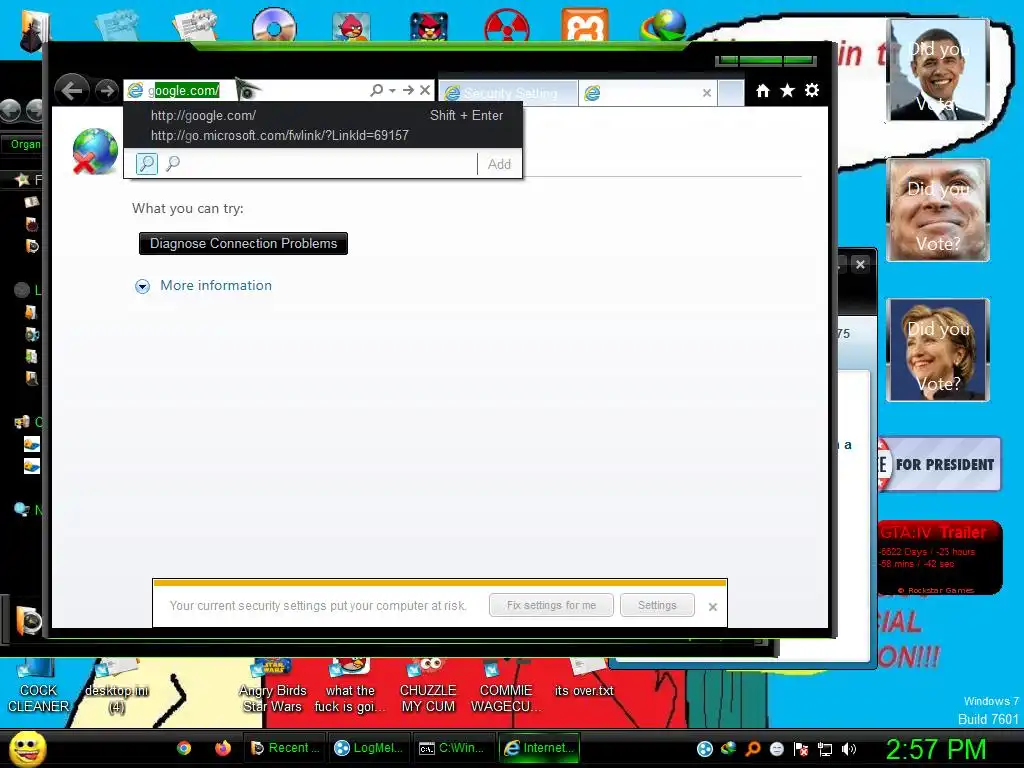Click the Internet Explorer taskbar button

point(539,748)
